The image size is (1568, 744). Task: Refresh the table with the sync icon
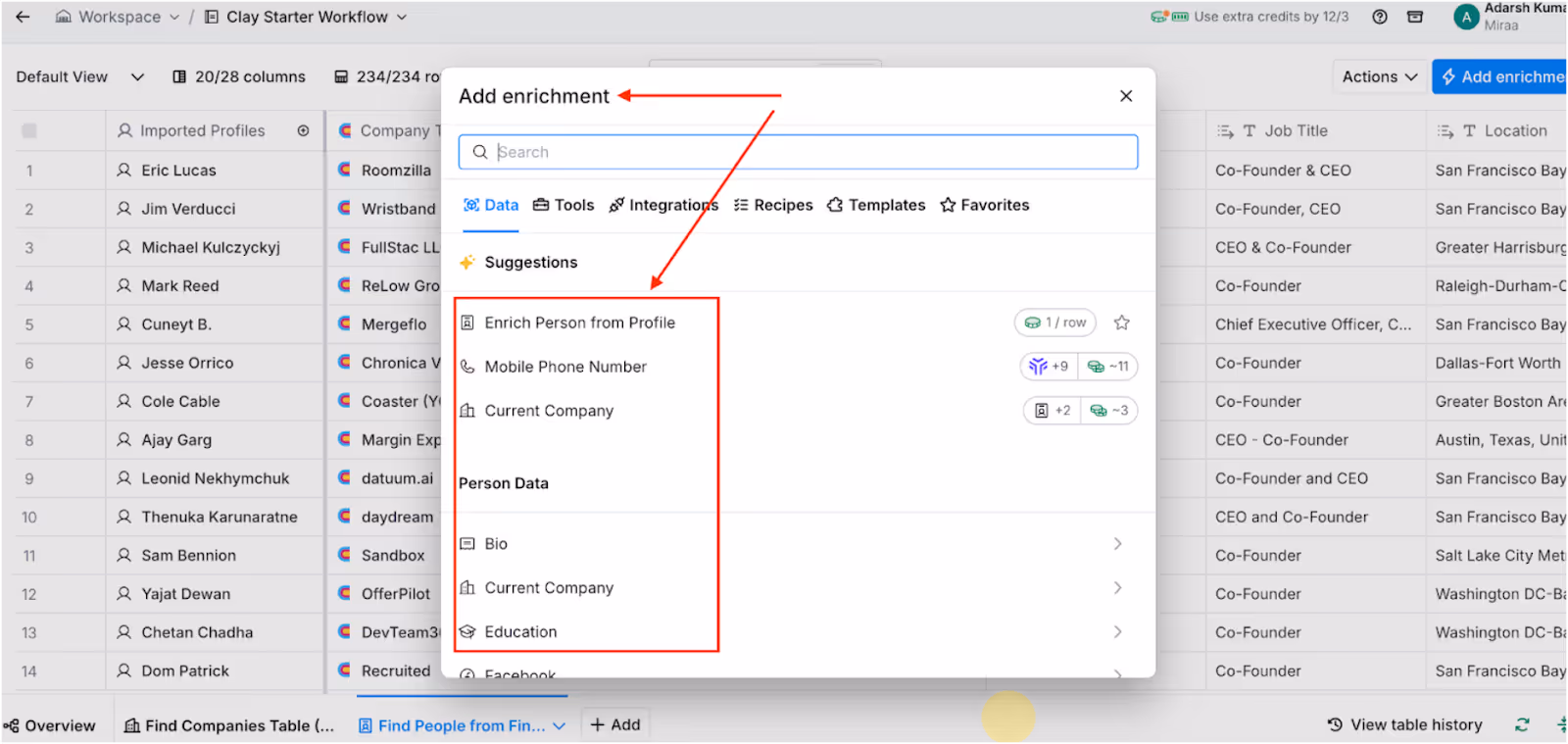[x=1522, y=725]
